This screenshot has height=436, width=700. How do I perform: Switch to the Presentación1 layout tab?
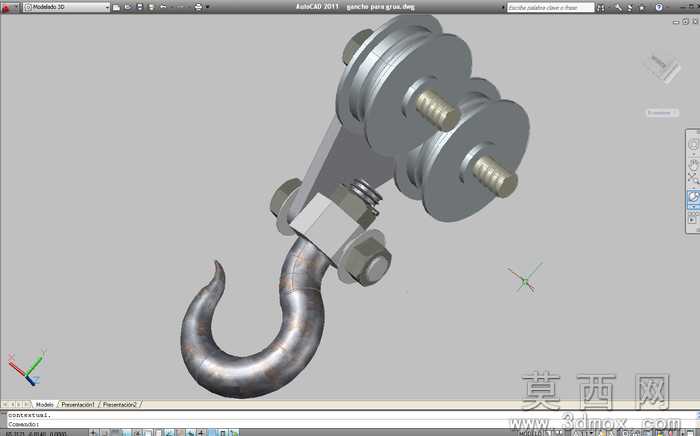[x=78, y=405]
